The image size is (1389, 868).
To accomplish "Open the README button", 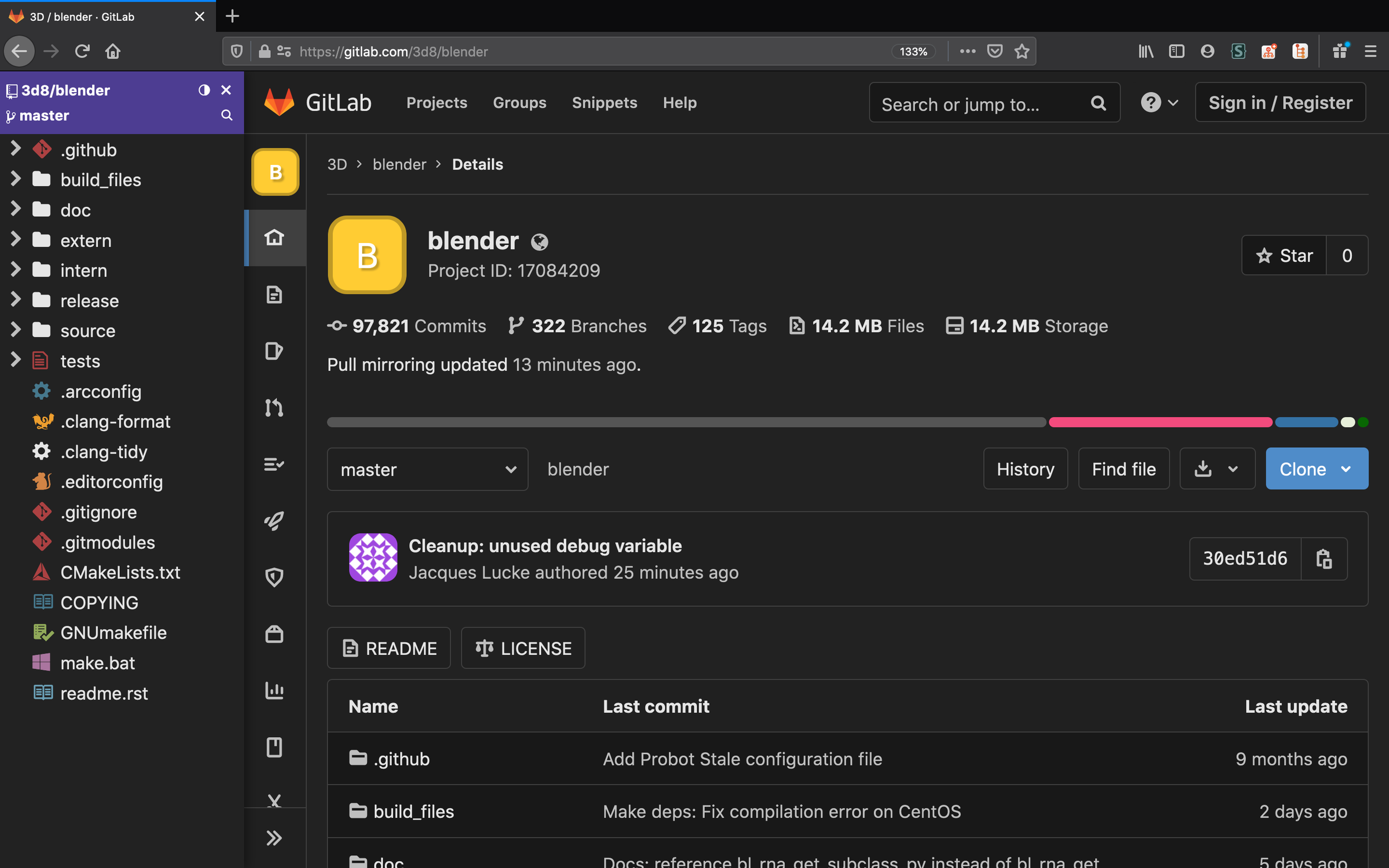I will pos(389,648).
